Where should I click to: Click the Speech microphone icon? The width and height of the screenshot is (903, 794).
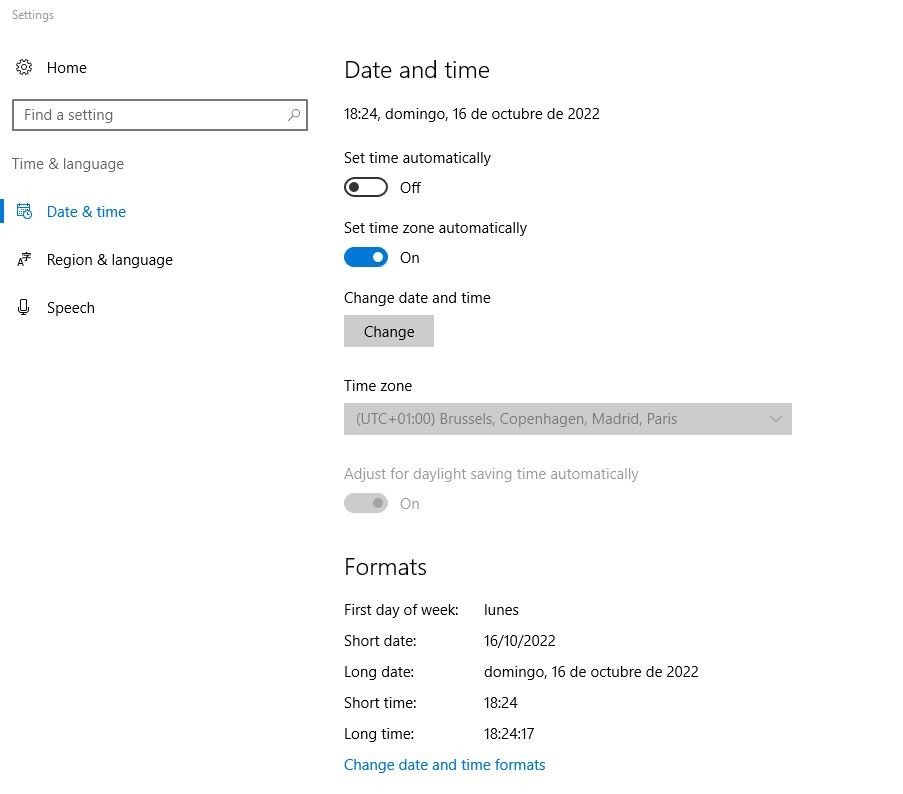tap(24, 308)
